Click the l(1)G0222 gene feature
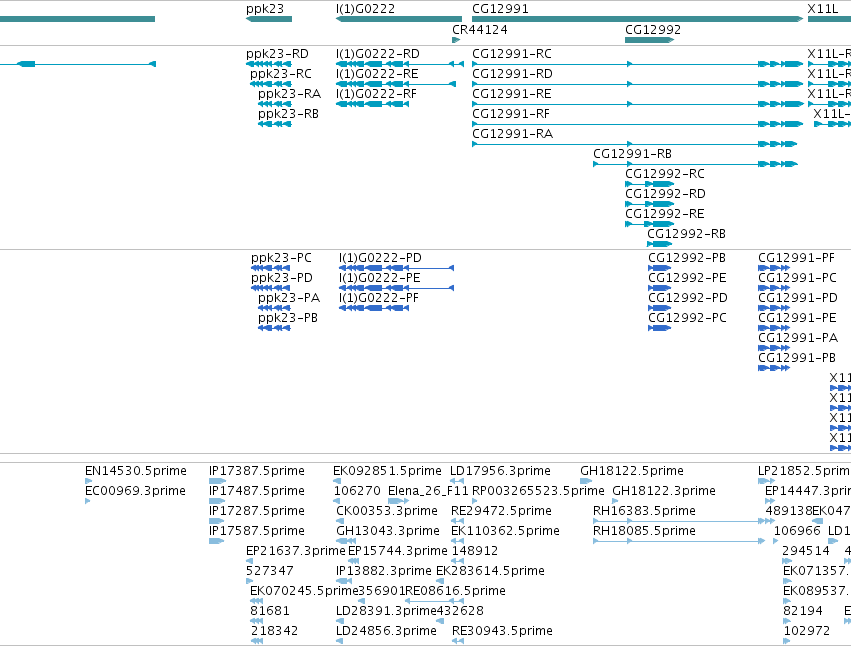Screen dimensions: 851x646 pos(399,19)
